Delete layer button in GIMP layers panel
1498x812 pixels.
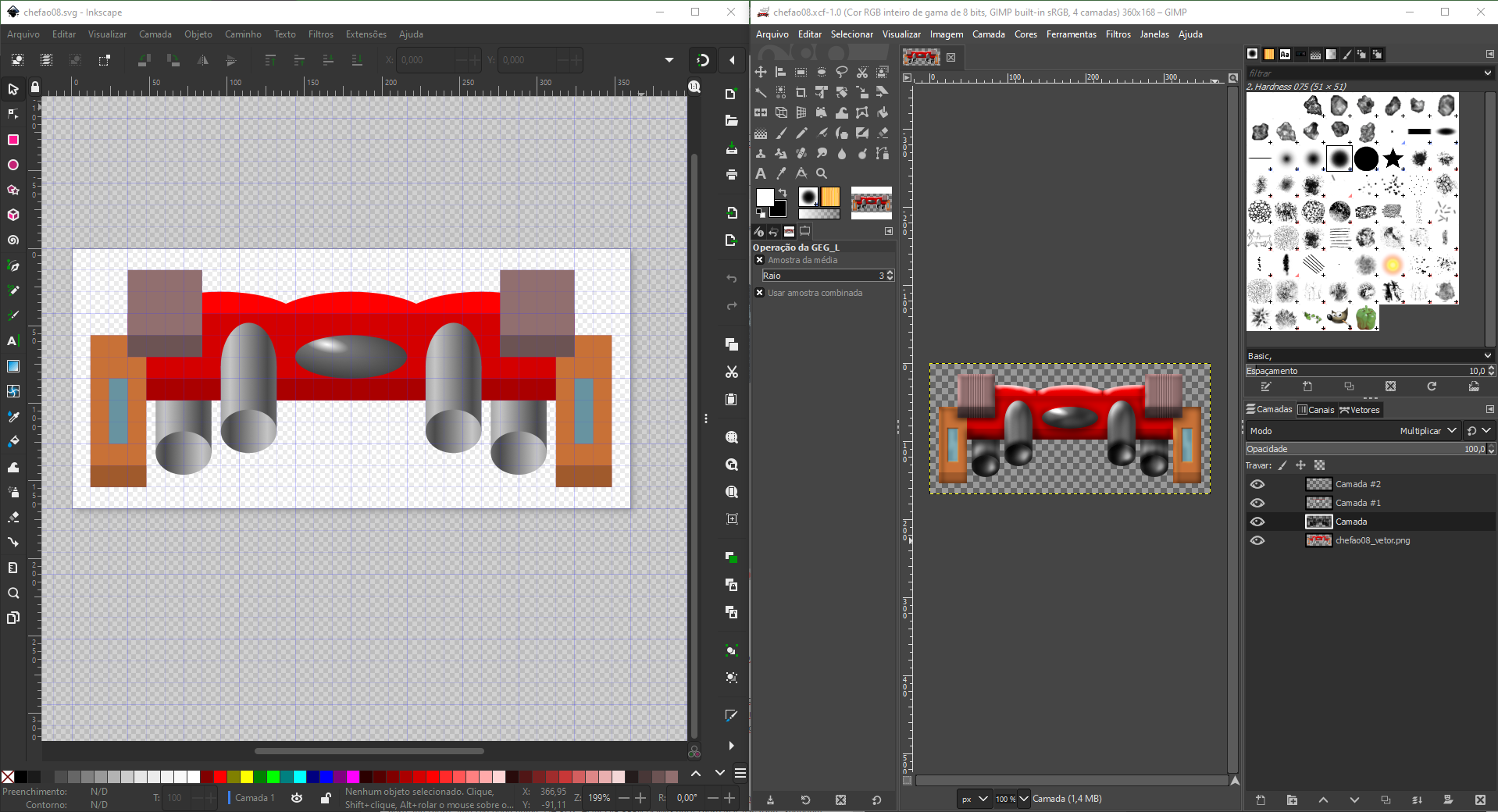[1480, 800]
